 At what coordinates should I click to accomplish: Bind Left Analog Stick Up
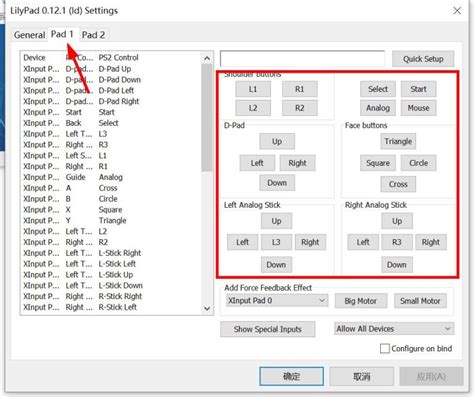pos(276,221)
